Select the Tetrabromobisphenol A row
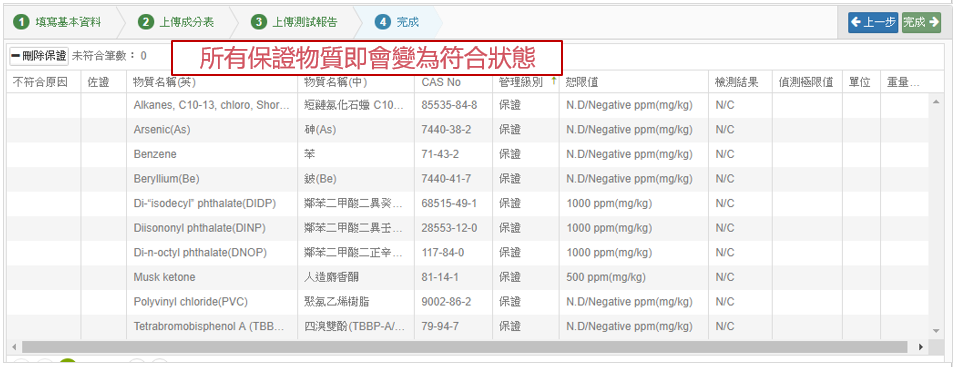This screenshot has width=953, height=367. click(x=467, y=327)
